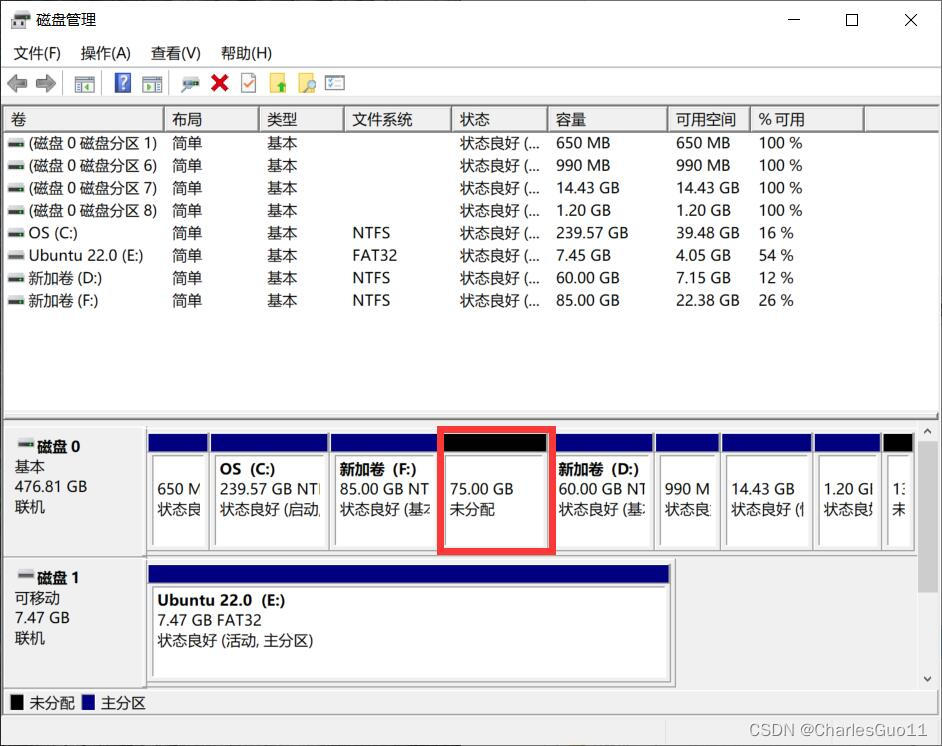Viewport: 942px width, 746px height.
Task: Click the rescan disks connection icon
Action: coord(190,83)
